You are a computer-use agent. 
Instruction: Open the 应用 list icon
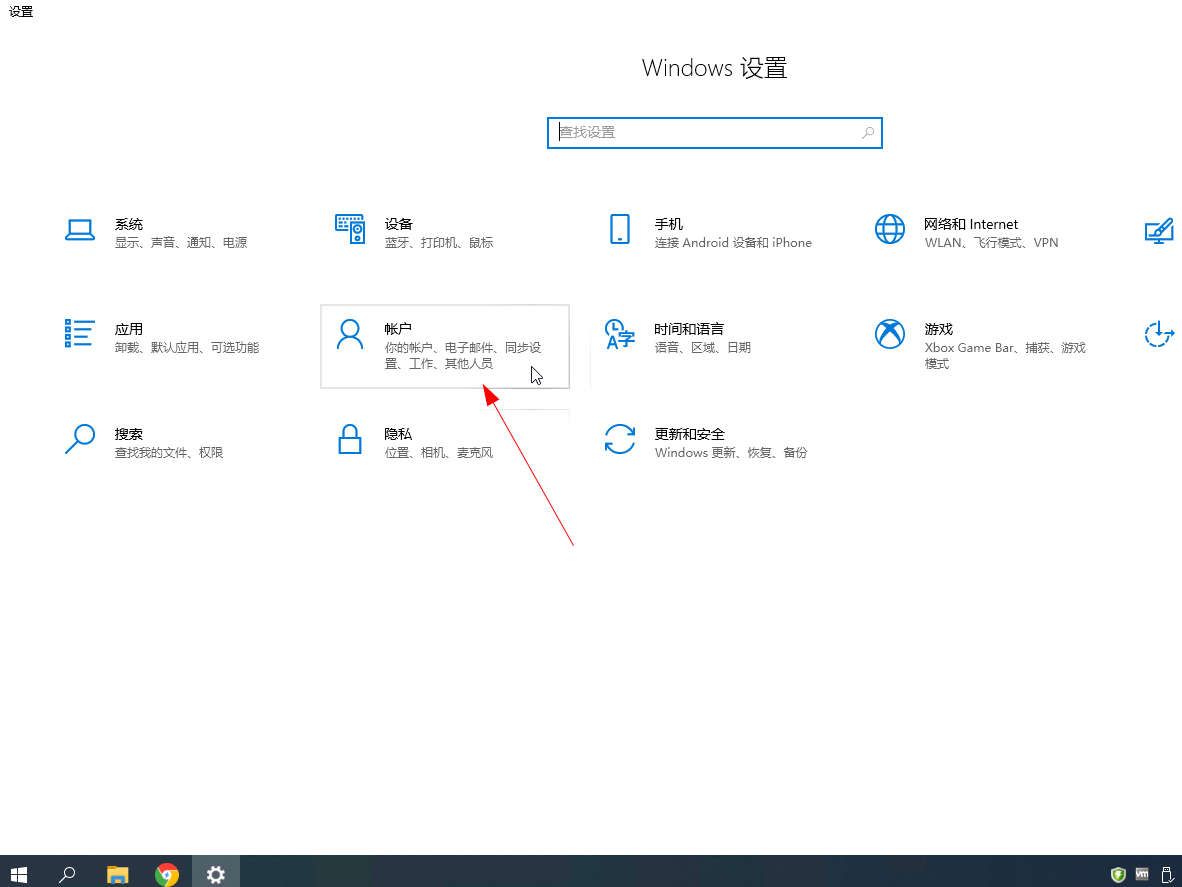click(79, 333)
